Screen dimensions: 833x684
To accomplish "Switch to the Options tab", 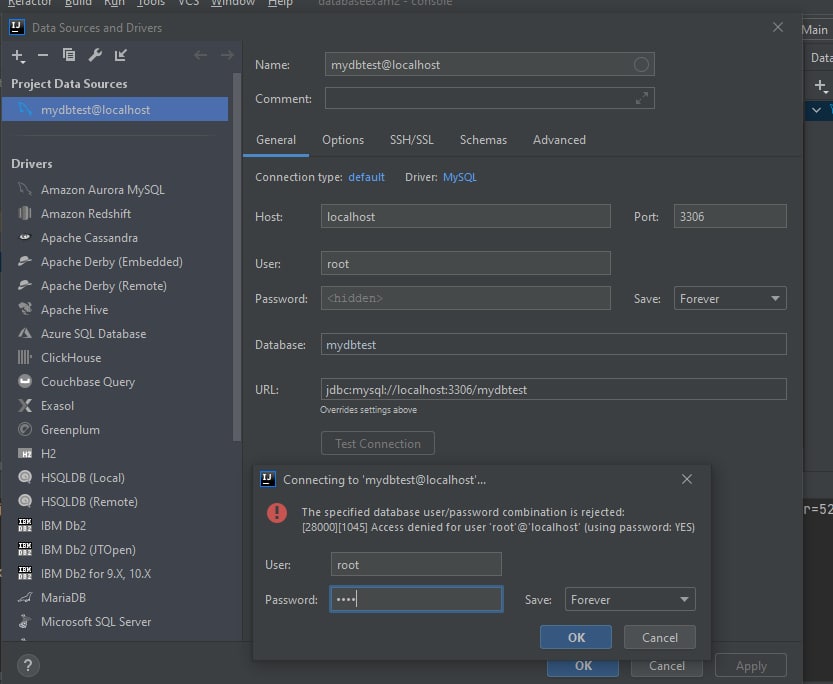I will pyautogui.click(x=343, y=140).
